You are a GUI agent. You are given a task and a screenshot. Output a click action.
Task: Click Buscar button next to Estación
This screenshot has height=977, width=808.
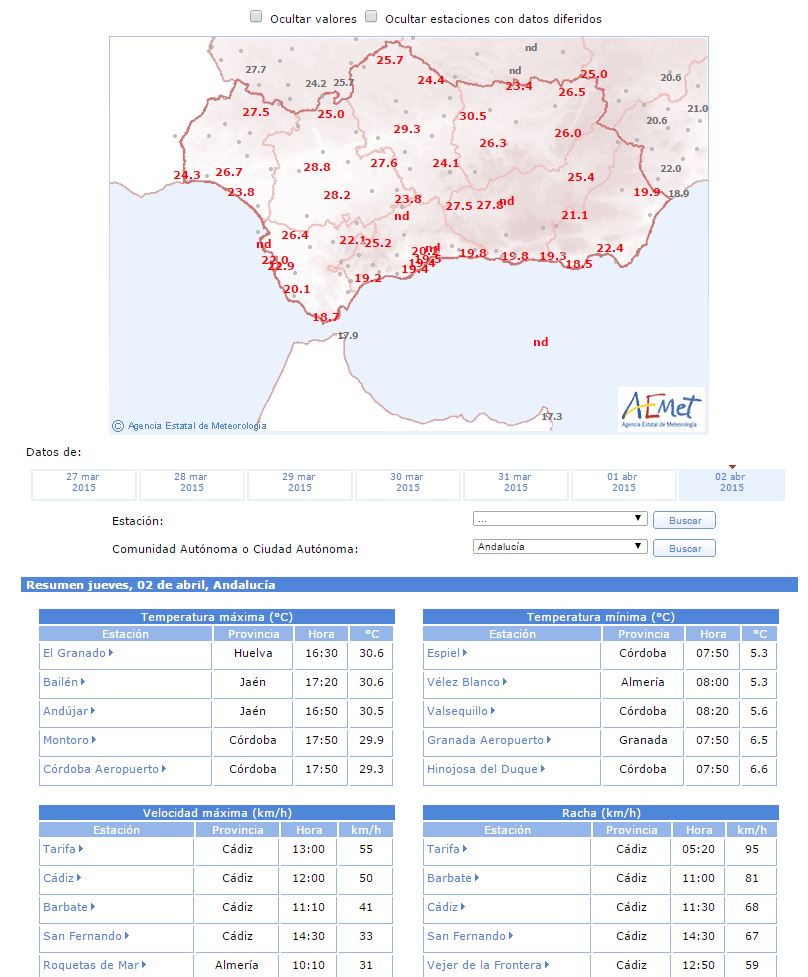[684, 520]
